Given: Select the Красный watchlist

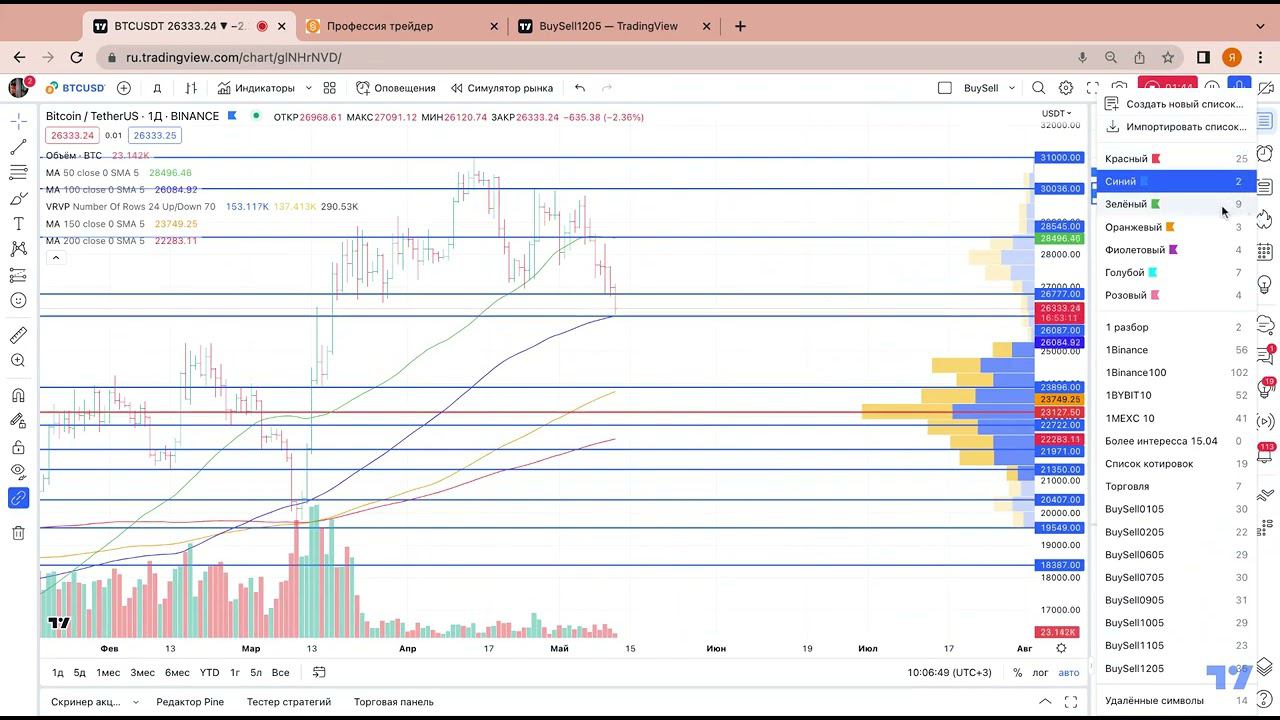Looking at the screenshot, I should tap(1175, 158).
